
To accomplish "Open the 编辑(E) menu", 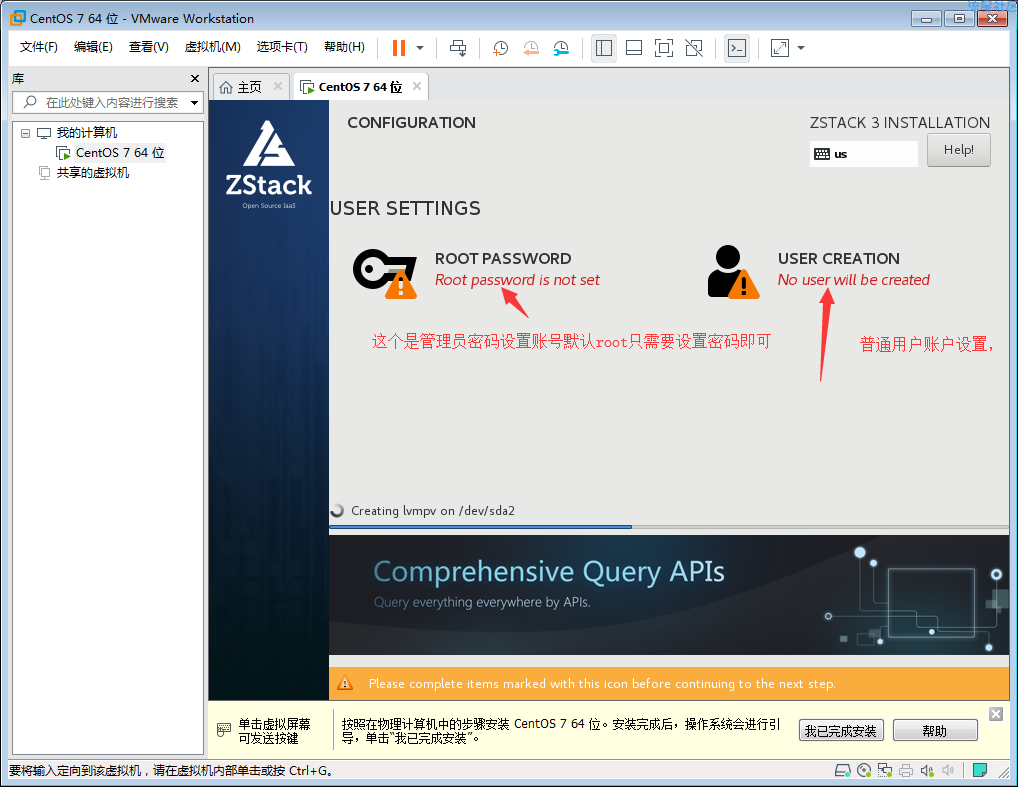I will tap(93, 47).
